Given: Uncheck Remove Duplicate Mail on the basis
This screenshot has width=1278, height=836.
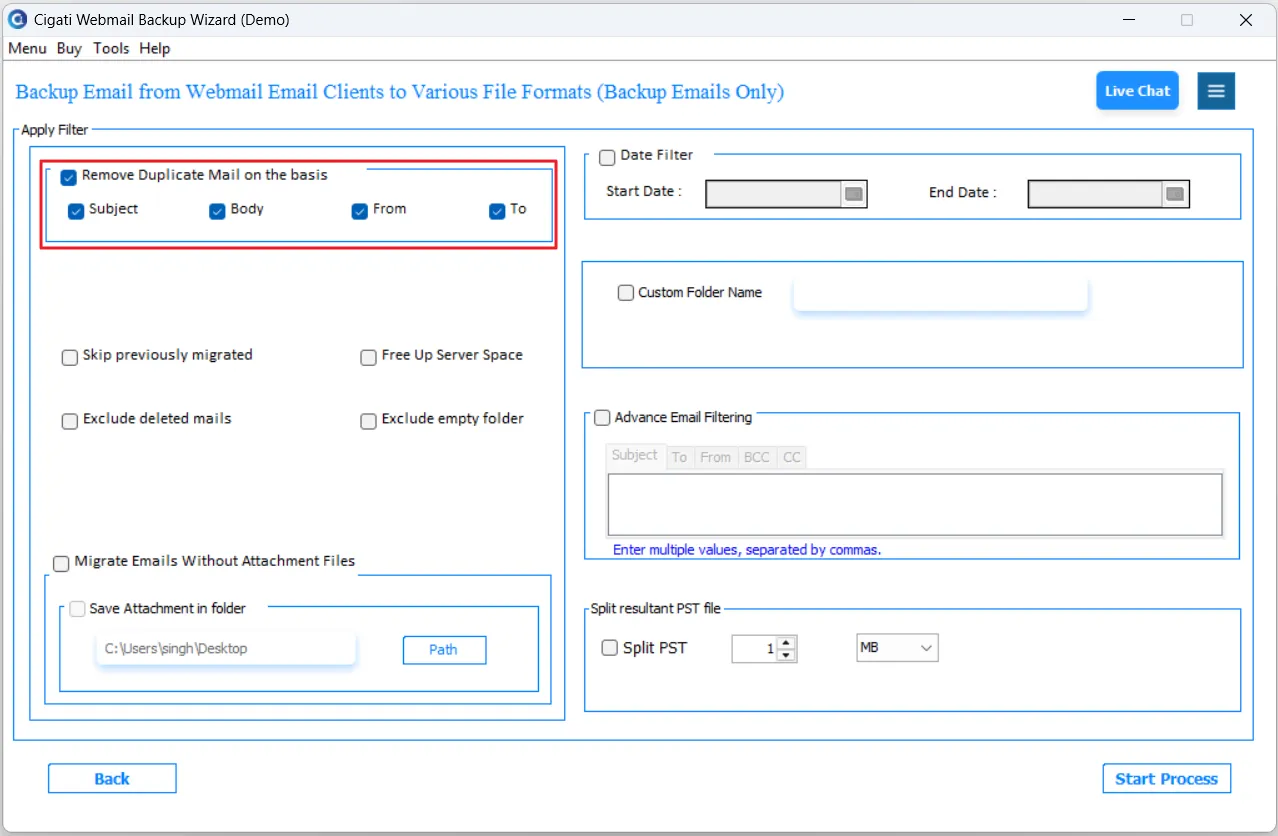Looking at the screenshot, I should pos(69,177).
